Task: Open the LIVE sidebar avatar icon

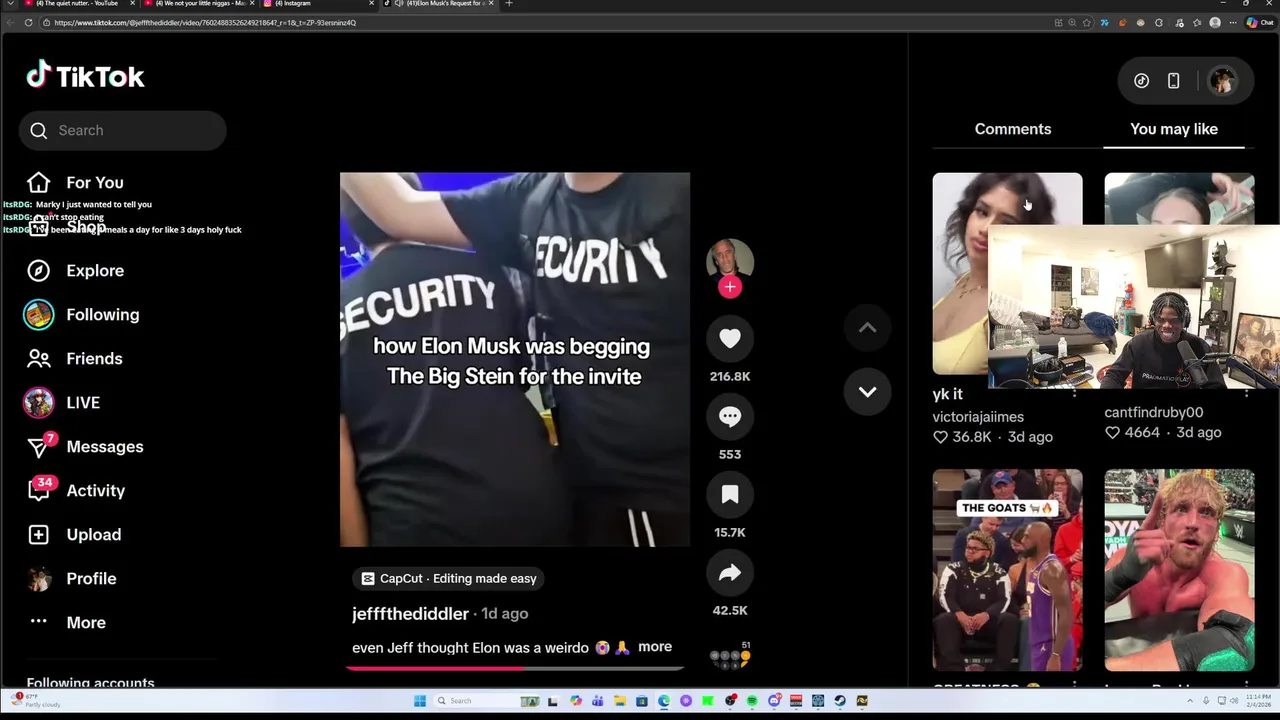Action: pyautogui.click(x=38, y=402)
